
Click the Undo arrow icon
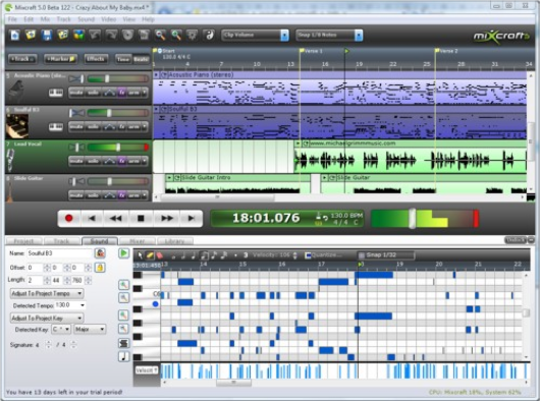(95, 35)
